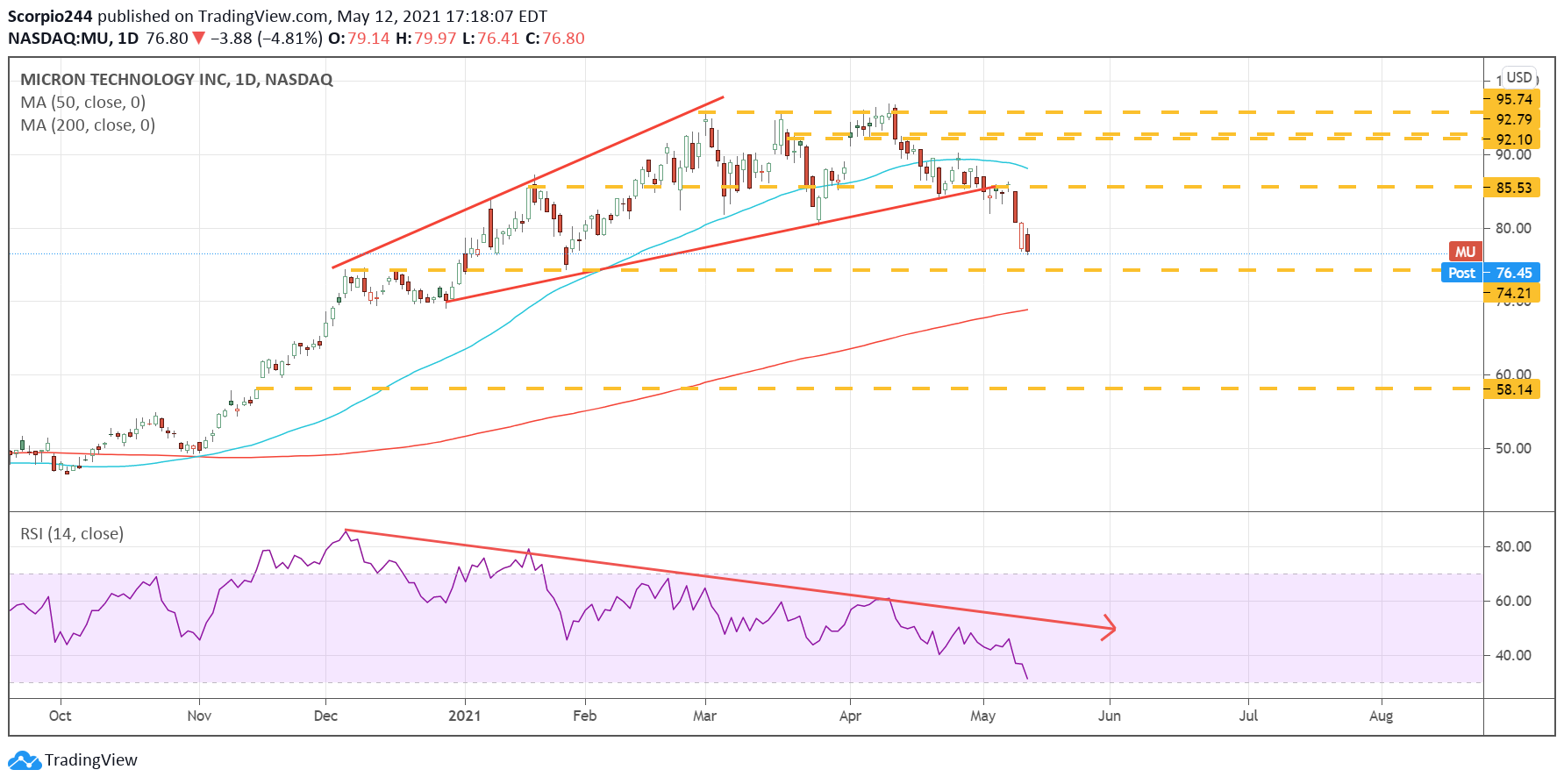1564x784 pixels.
Task: Click the blue Post market price tag
Action: pos(1461,273)
